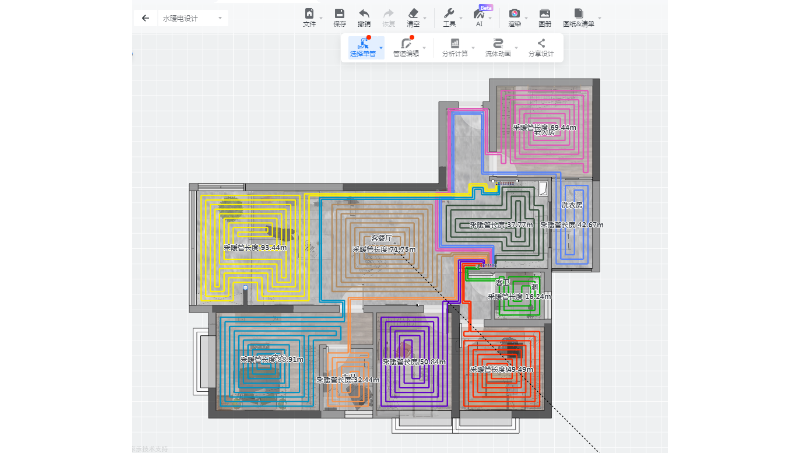Click the 撤销 (Undo) arrow
This screenshot has height=453, width=800.
click(x=364, y=17)
